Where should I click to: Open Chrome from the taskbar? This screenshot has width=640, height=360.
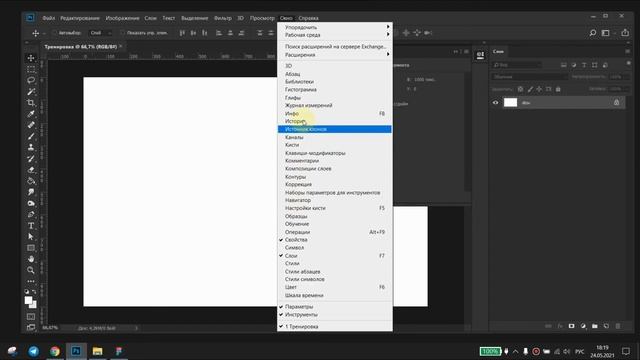pyautogui.click(x=55, y=351)
